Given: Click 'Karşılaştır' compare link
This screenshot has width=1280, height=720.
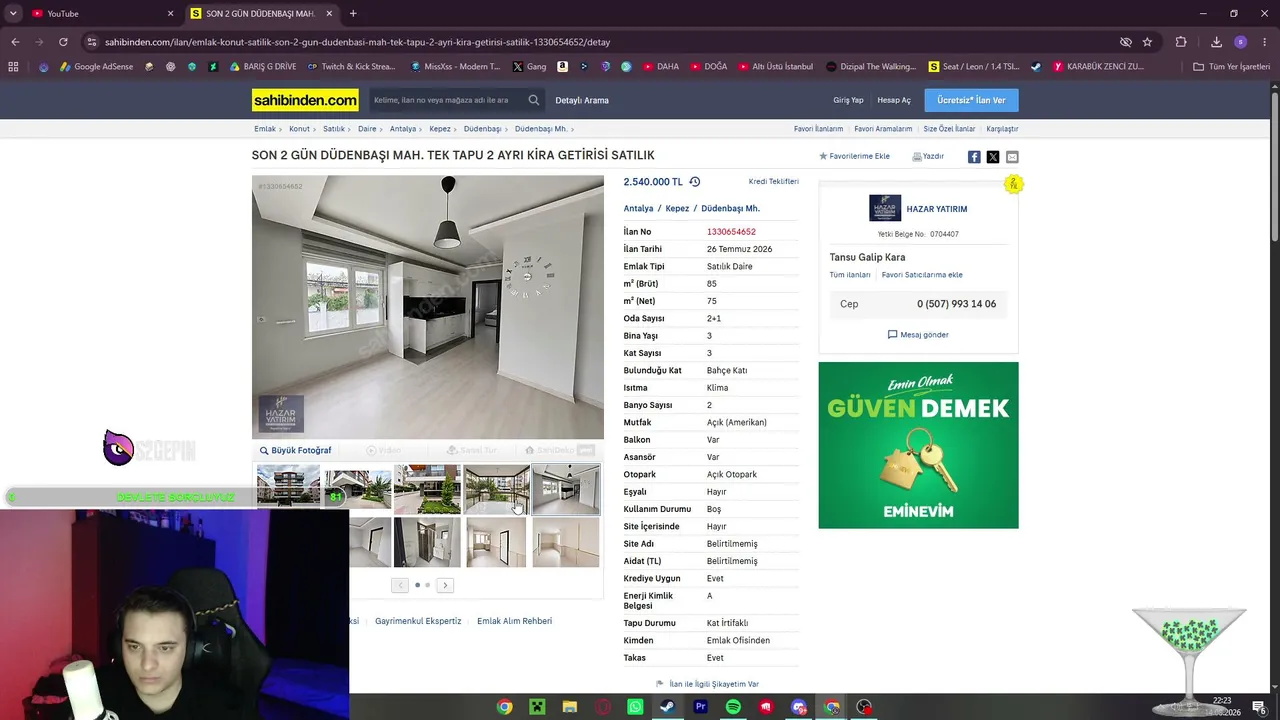Looking at the screenshot, I should (x=1002, y=129).
